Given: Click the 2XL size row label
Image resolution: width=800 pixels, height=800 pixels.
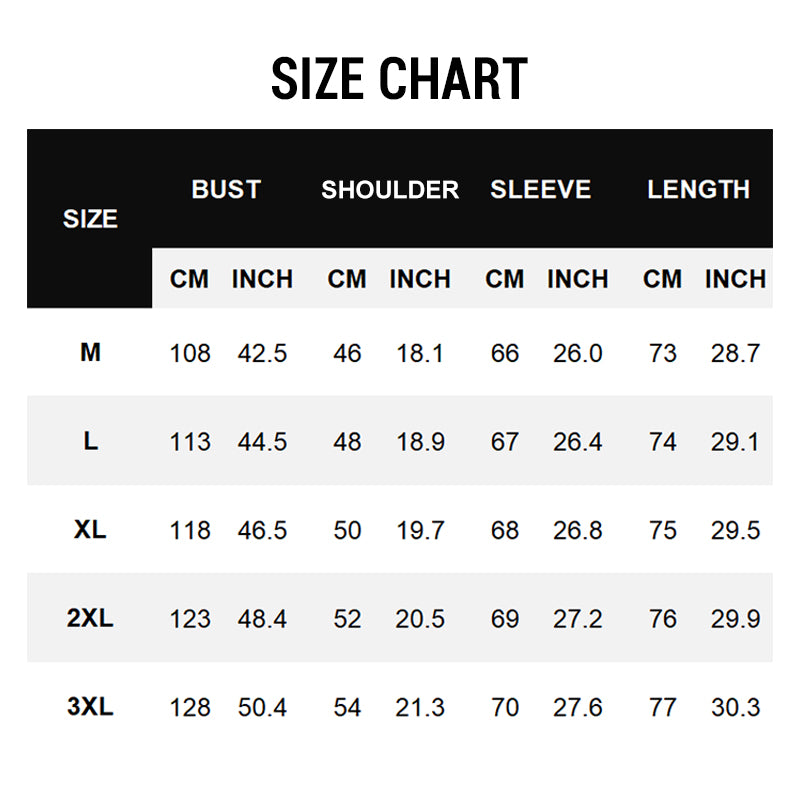Looking at the screenshot, I should point(90,618).
